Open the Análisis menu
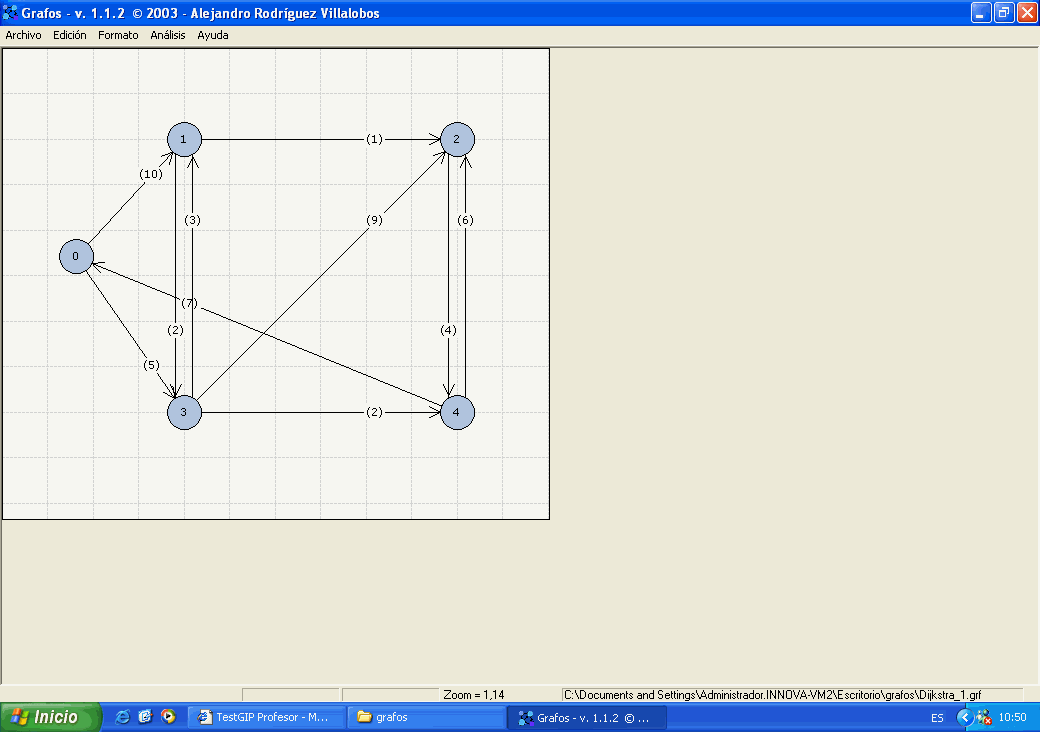Image resolution: width=1040 pixels, height=732 pixels. tap(168, 35)
